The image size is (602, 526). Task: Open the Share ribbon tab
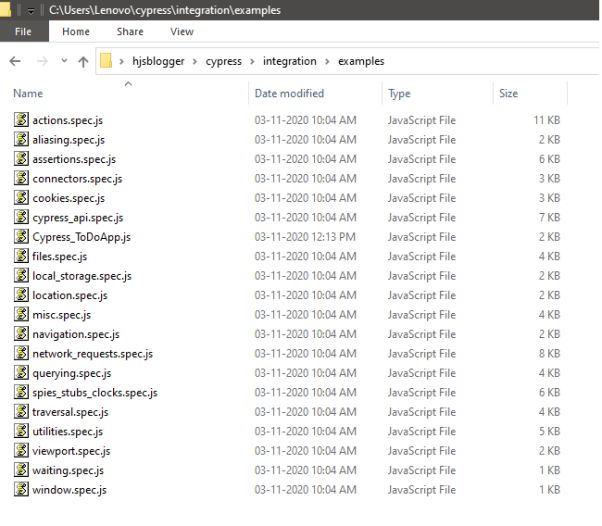129,32
